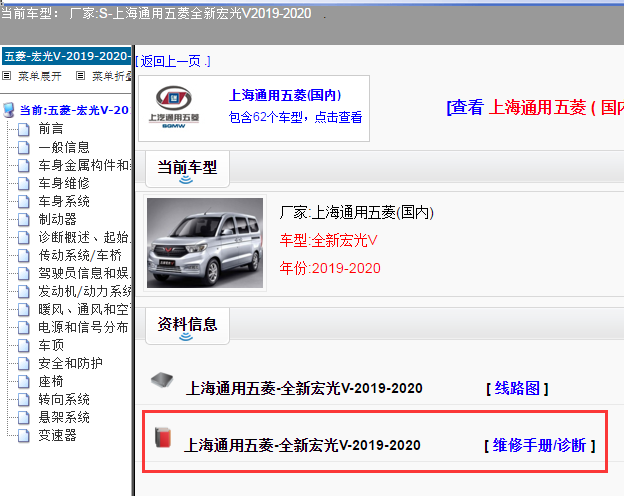The width and height of the screenshot is (624, 496).
Task: Open the 传动系统/车桥 tree entry
Action: pos(80,256)
